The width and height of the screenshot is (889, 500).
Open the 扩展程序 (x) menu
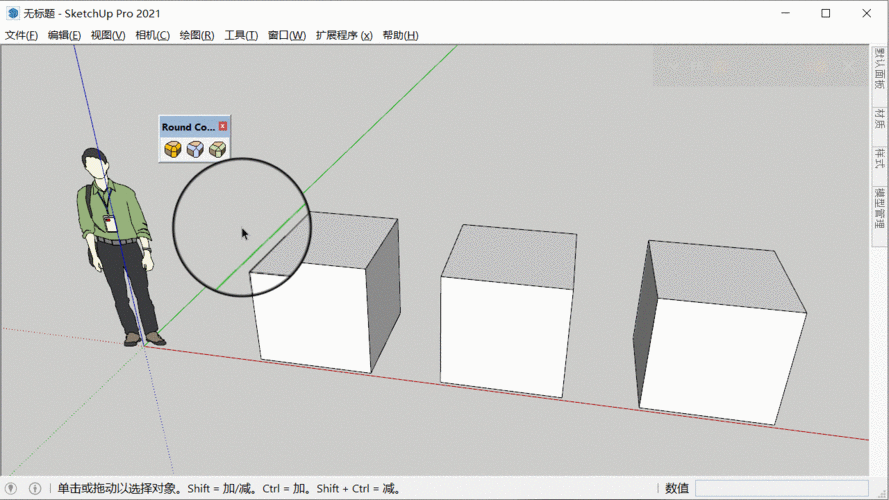pyautogui.click(x=344, y=35)
